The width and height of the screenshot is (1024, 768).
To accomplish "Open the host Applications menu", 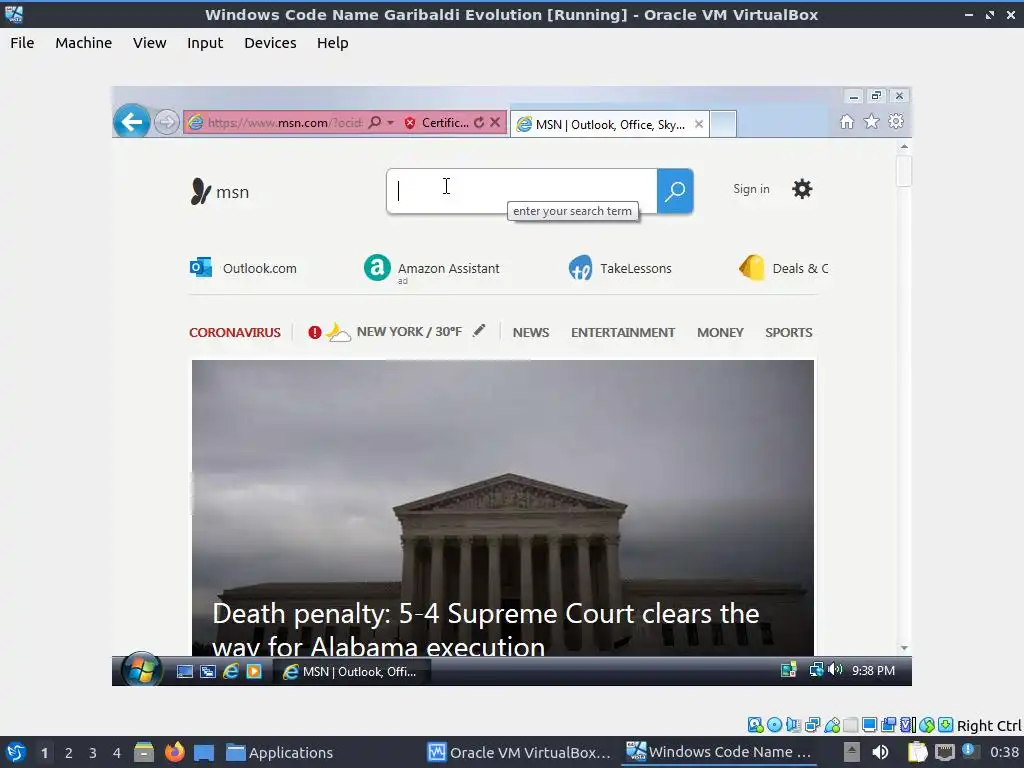I will coord(280,753).
